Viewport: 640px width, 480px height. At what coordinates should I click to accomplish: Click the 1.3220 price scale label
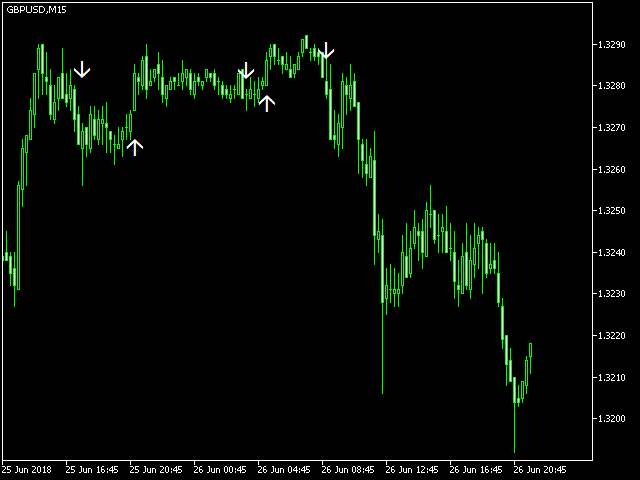coord(611,336)
